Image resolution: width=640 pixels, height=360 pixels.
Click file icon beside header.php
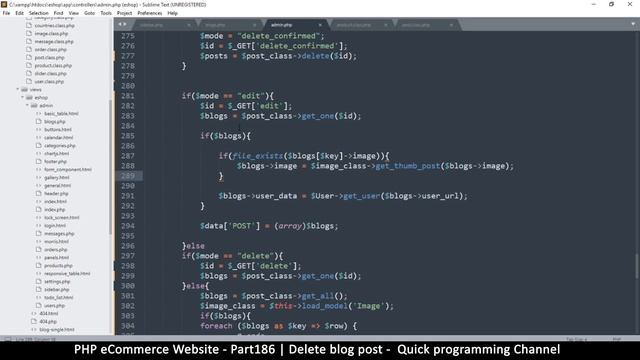[x=38, y=193]
